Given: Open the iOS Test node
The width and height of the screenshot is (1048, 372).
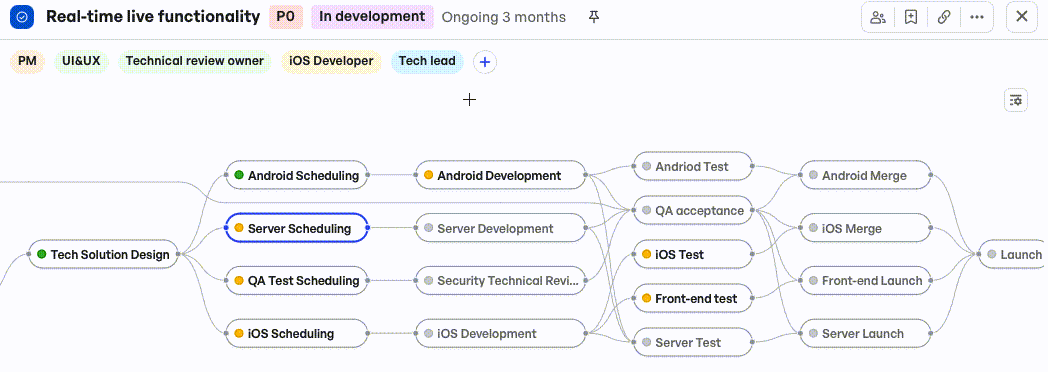Looking at the screenshot, I should coord(692,254).
